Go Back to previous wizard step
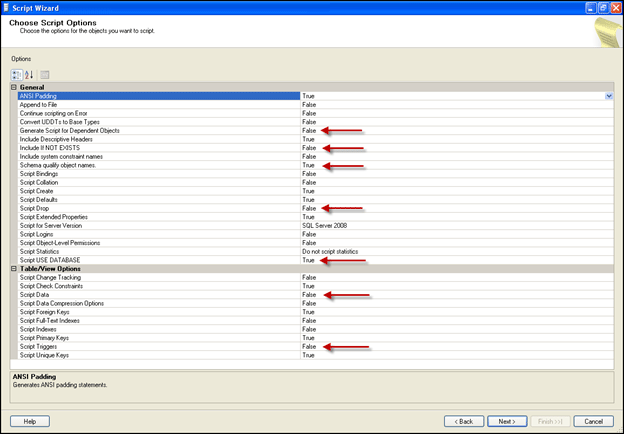 pyautogui.click(x=464, y=421)
